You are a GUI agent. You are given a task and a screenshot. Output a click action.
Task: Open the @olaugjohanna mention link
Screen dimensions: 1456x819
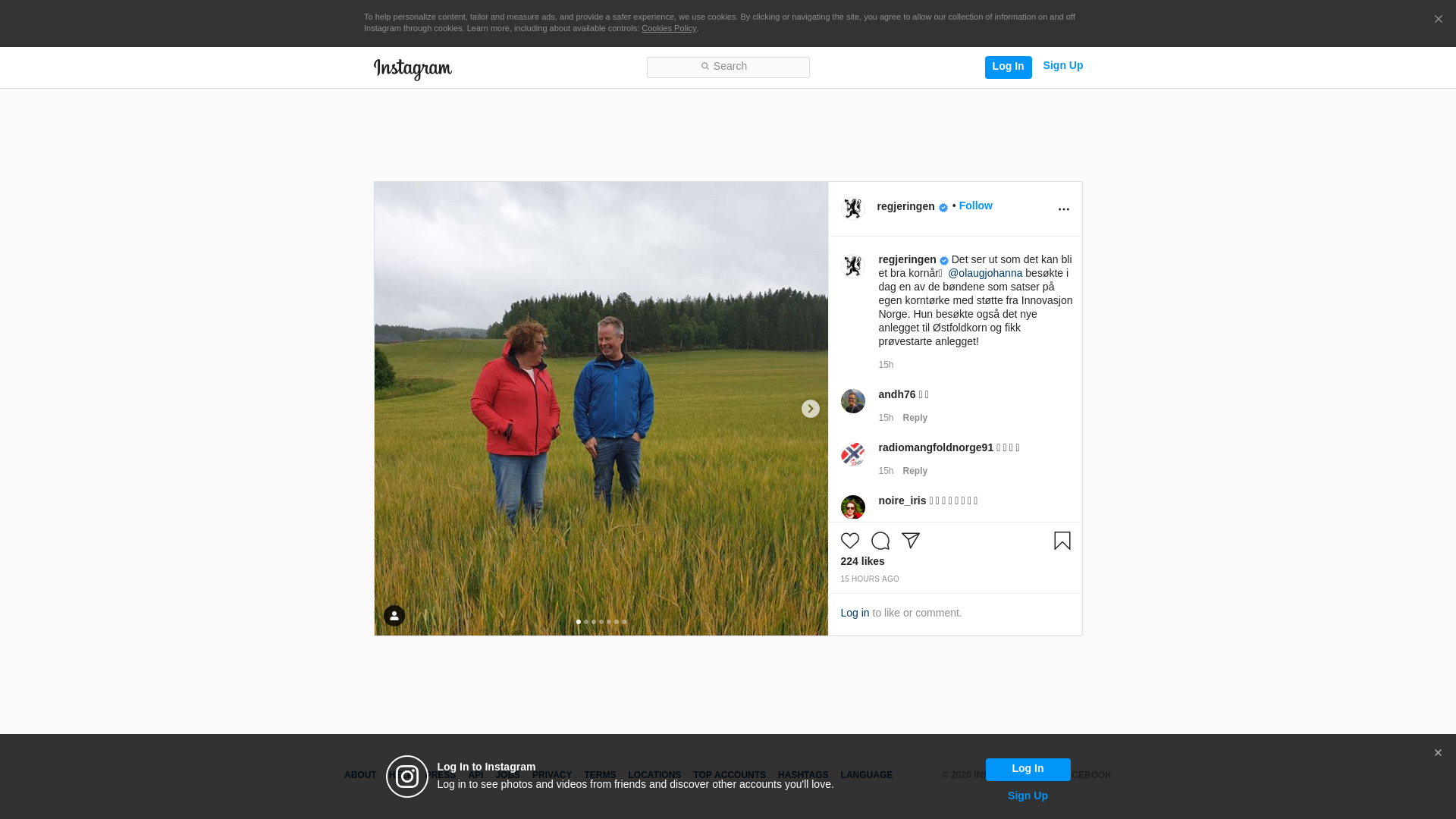coord(985,273)
